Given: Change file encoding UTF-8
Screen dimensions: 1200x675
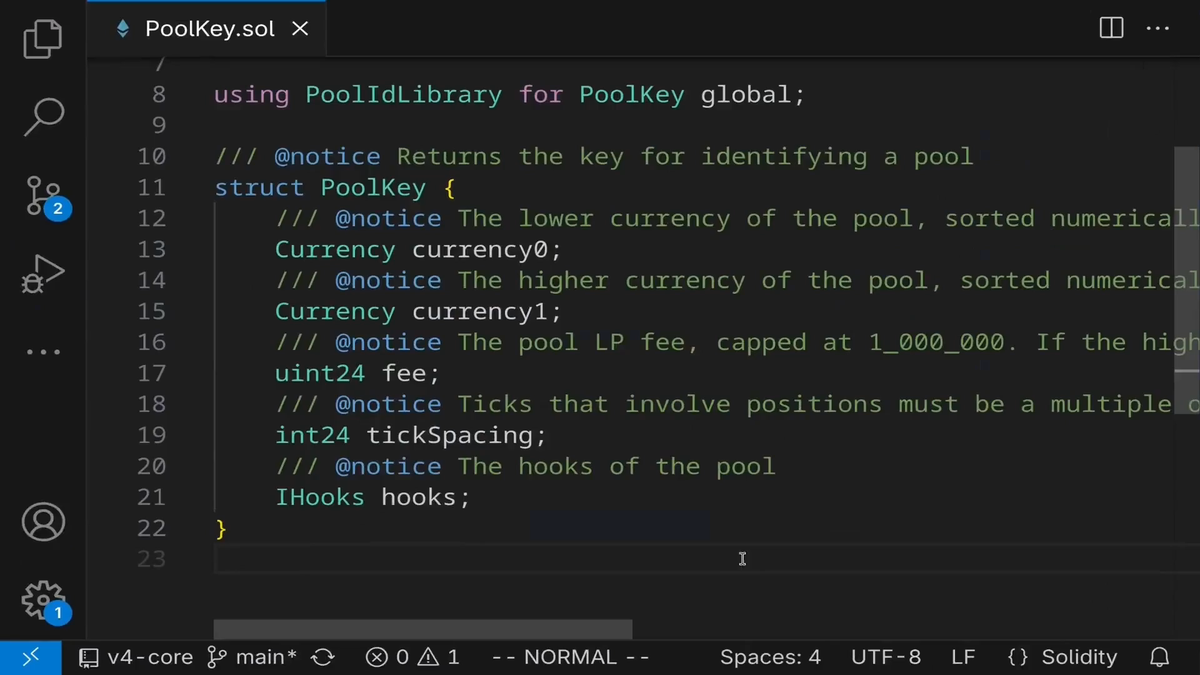Looking at the screenshot, I should pos(886,657).
